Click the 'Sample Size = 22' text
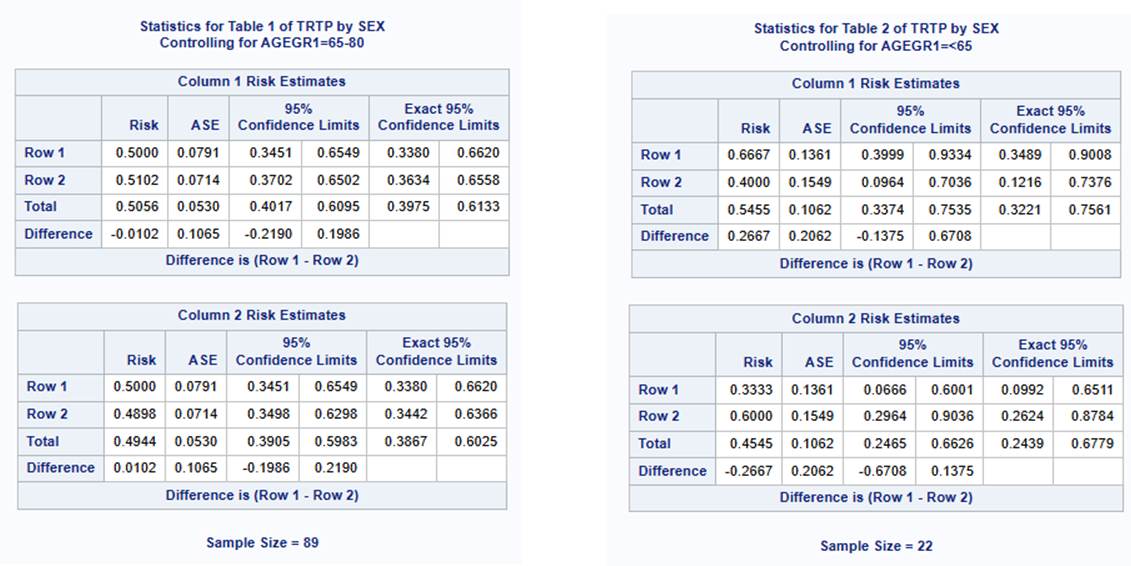 876,545
